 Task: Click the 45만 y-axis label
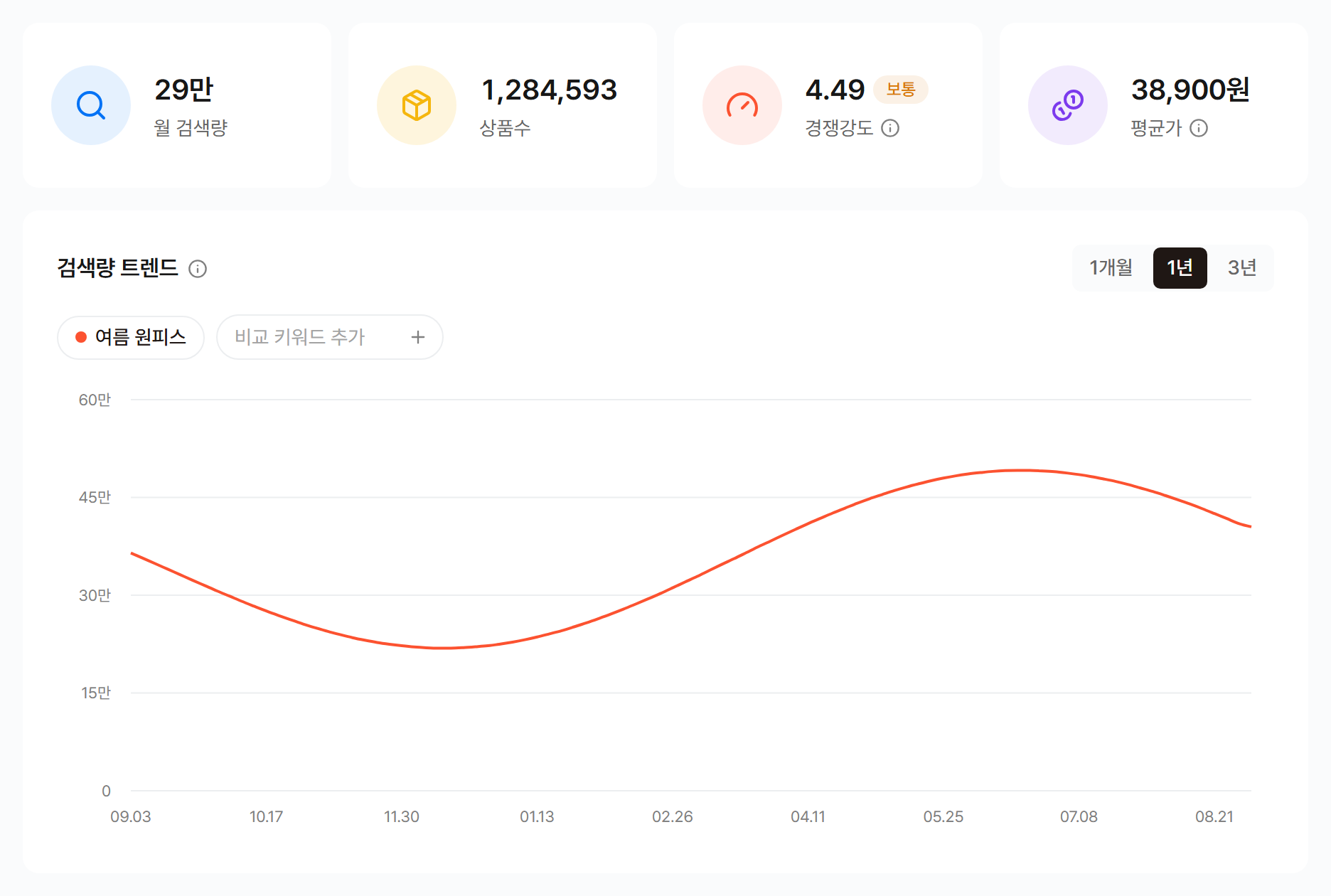point(95,497)
